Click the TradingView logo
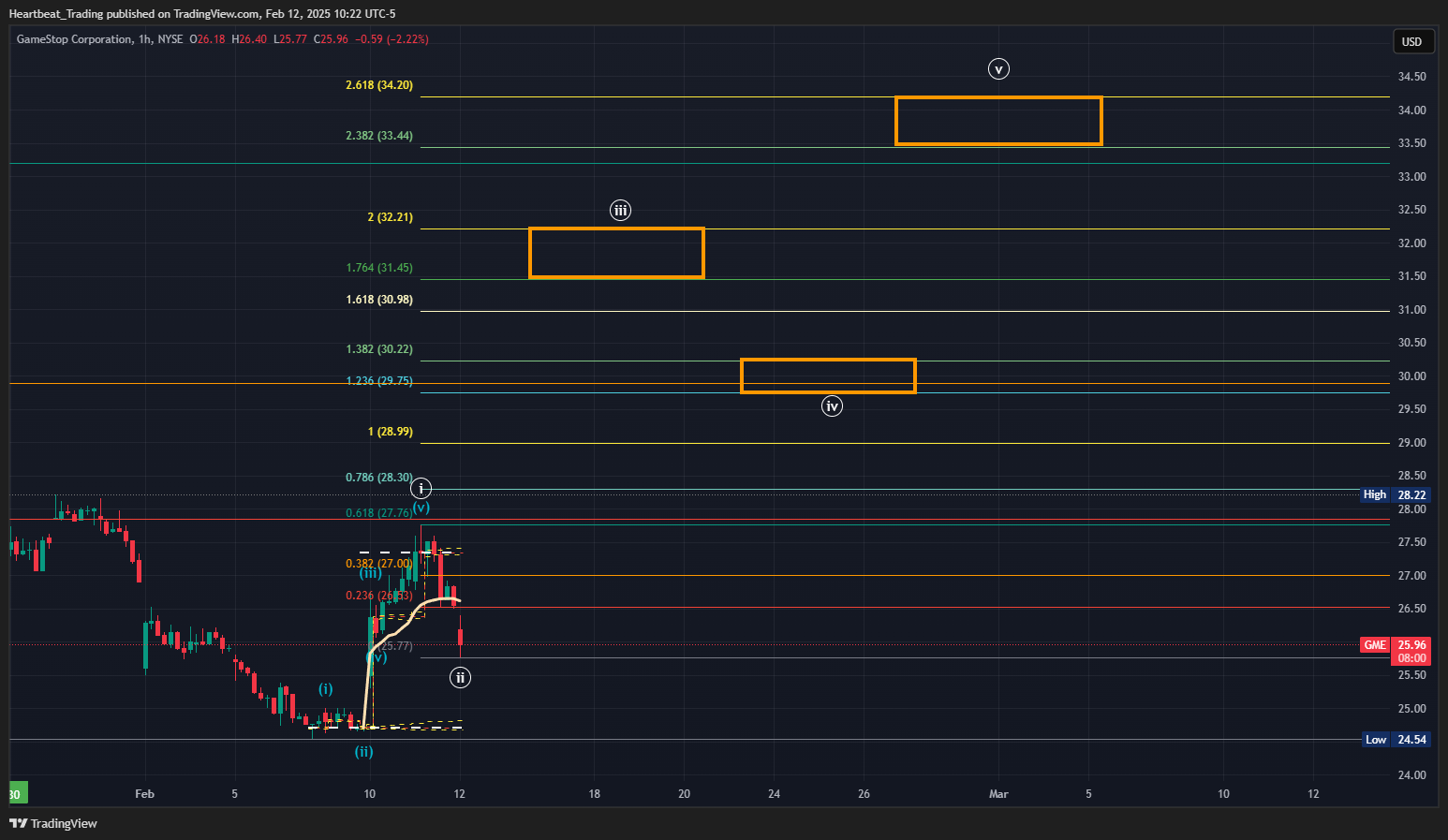1448x840 pixels. coord(53,823)
